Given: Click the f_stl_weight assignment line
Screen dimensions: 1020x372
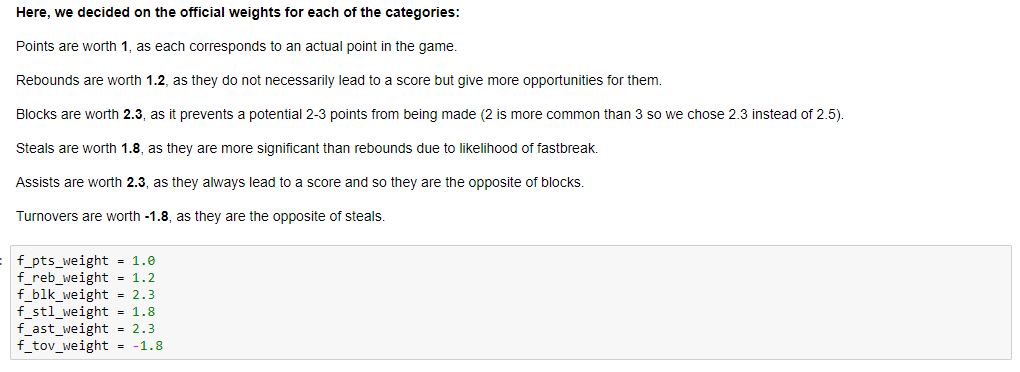Looking at the screenshot, I should (86, 312).
